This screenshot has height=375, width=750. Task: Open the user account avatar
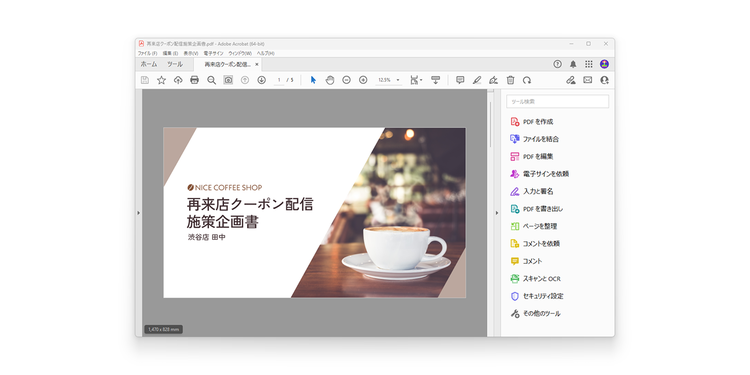[x=605, y=64]
